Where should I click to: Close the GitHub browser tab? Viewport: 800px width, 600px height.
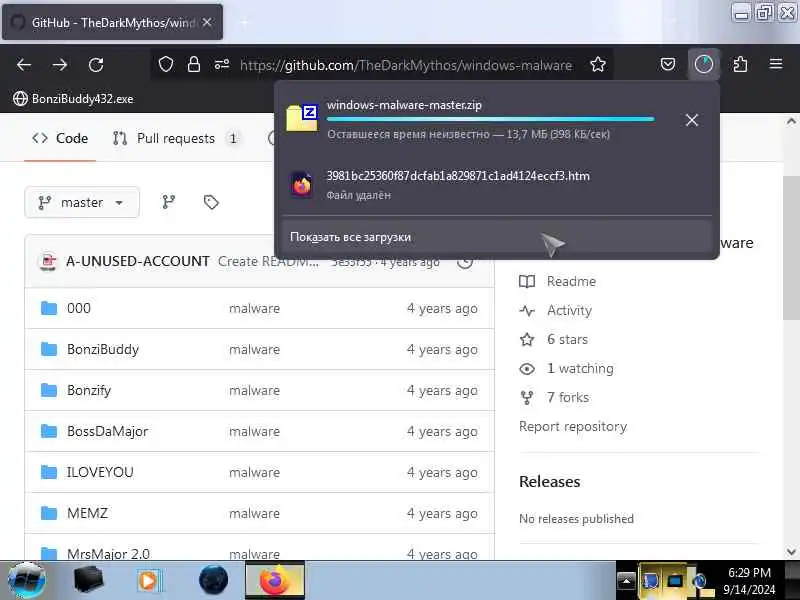(207, 22)
